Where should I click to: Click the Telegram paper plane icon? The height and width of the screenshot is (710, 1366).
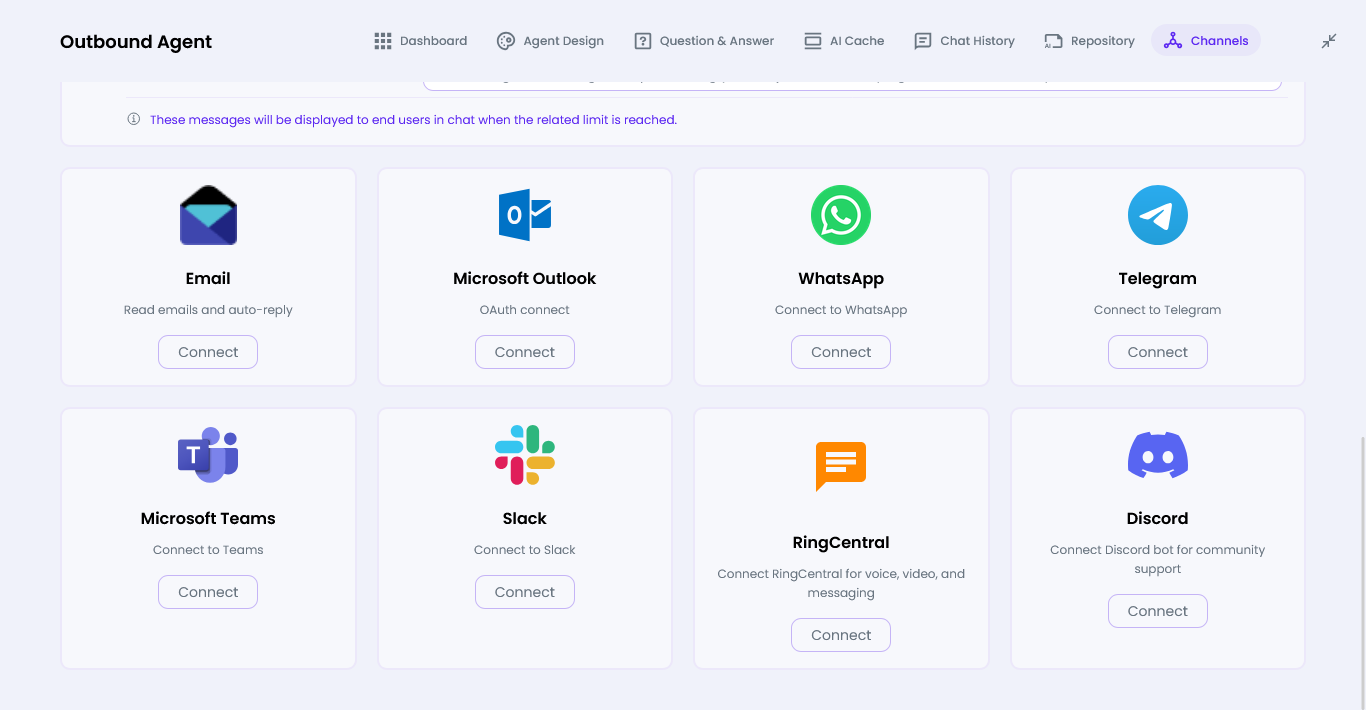pyautogui.click(x=1158, y=215)
